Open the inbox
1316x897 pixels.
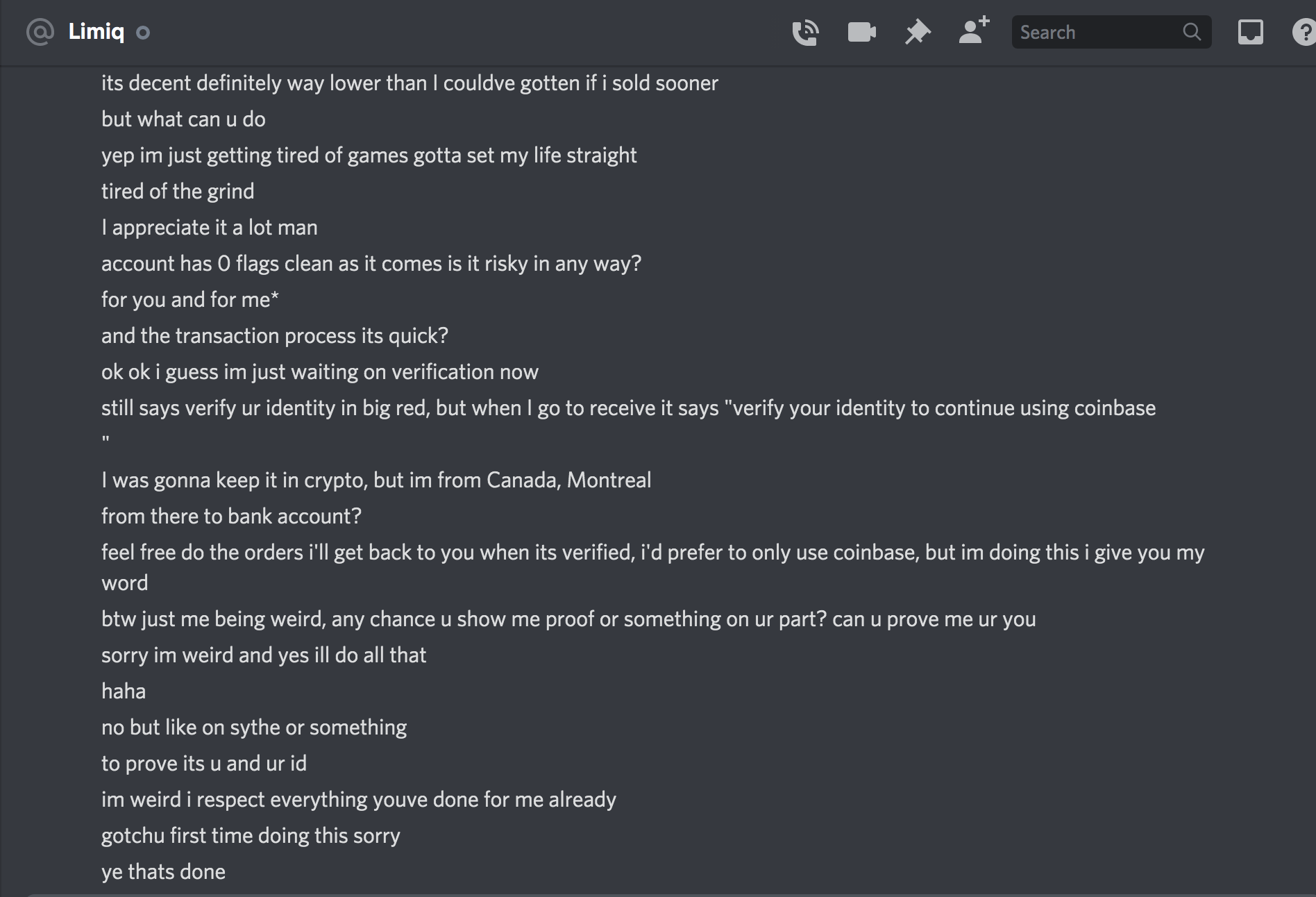tap(1250, 33)
